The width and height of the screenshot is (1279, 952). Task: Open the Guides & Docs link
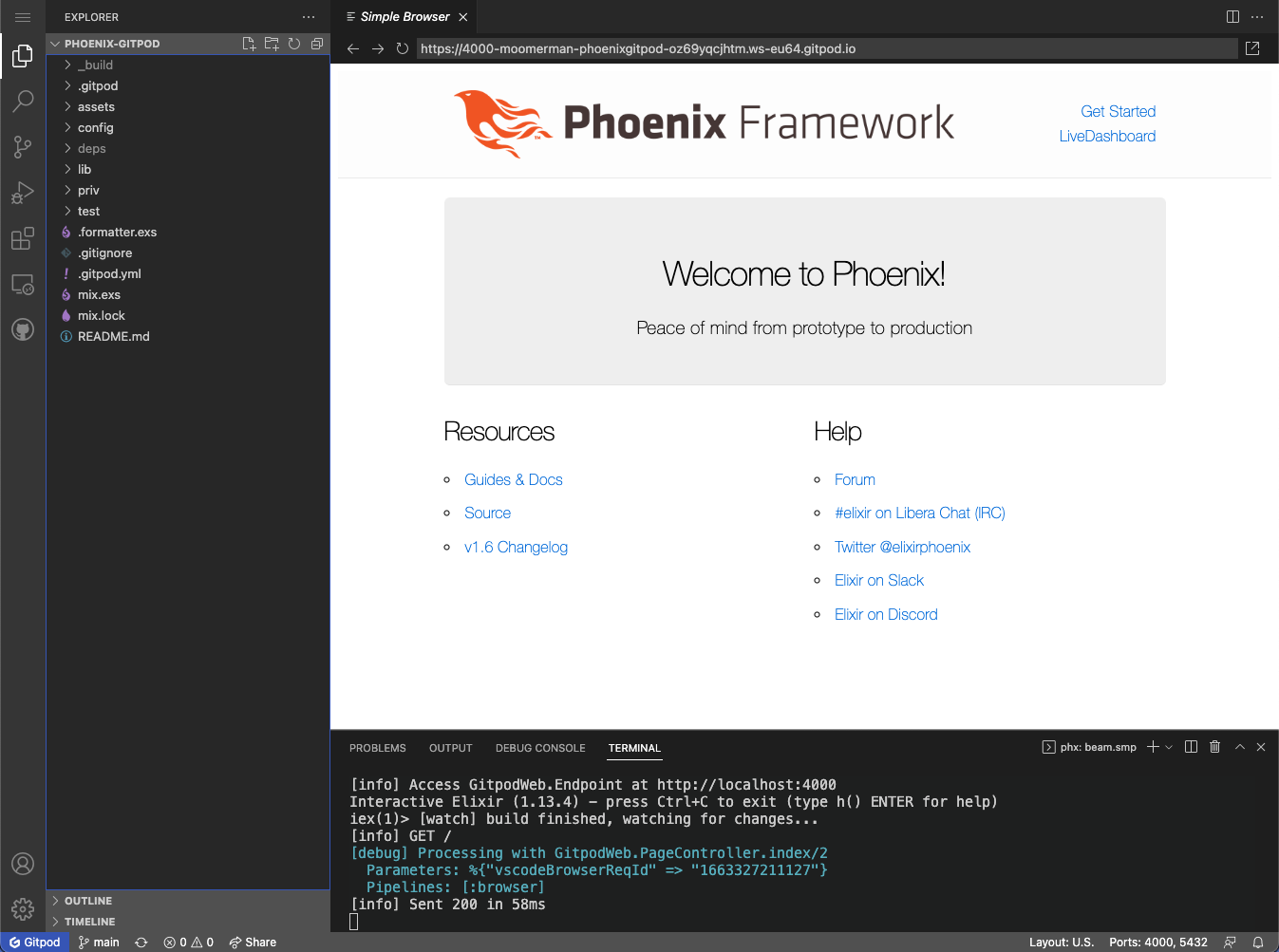click(514, 479)
